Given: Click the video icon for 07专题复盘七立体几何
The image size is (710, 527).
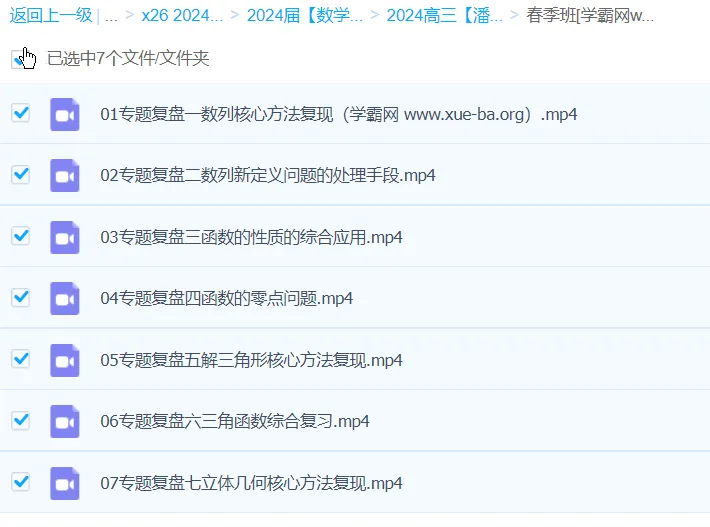Looking at the screenshot, I should tap(65, 483).
